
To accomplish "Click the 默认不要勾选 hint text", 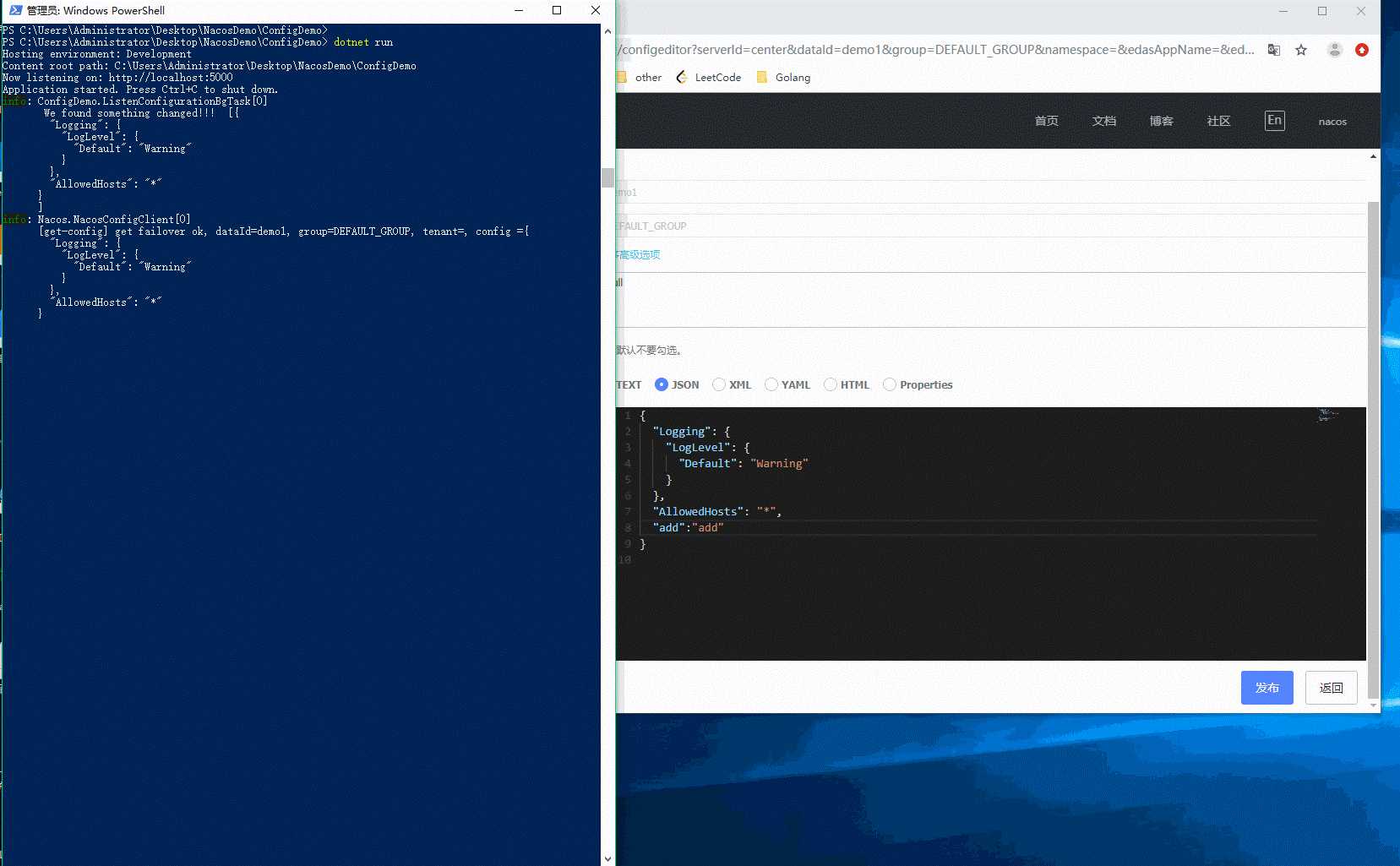I will coord(649,350).
